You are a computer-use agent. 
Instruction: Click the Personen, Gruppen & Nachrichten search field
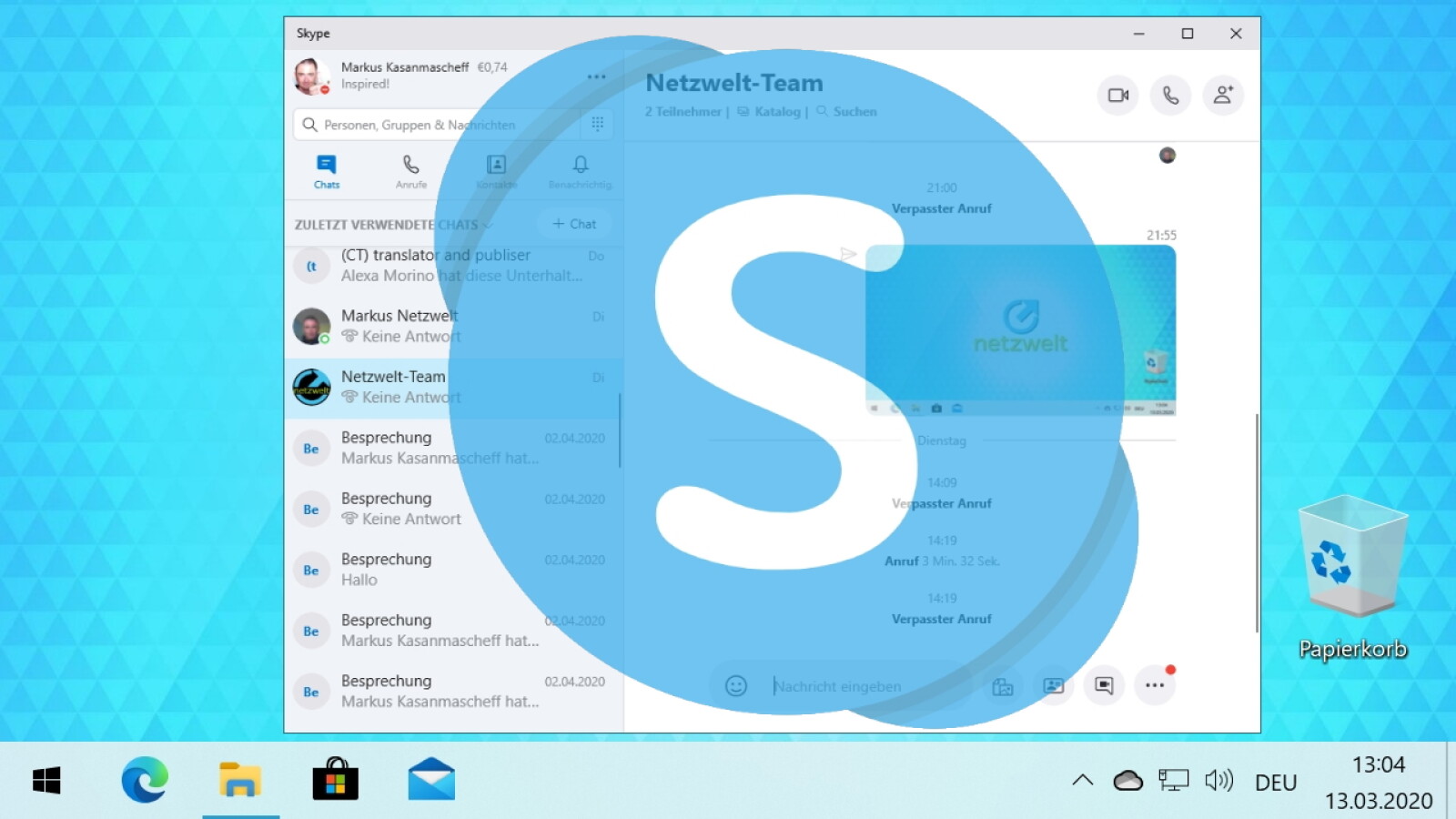[x=439, y=125]
